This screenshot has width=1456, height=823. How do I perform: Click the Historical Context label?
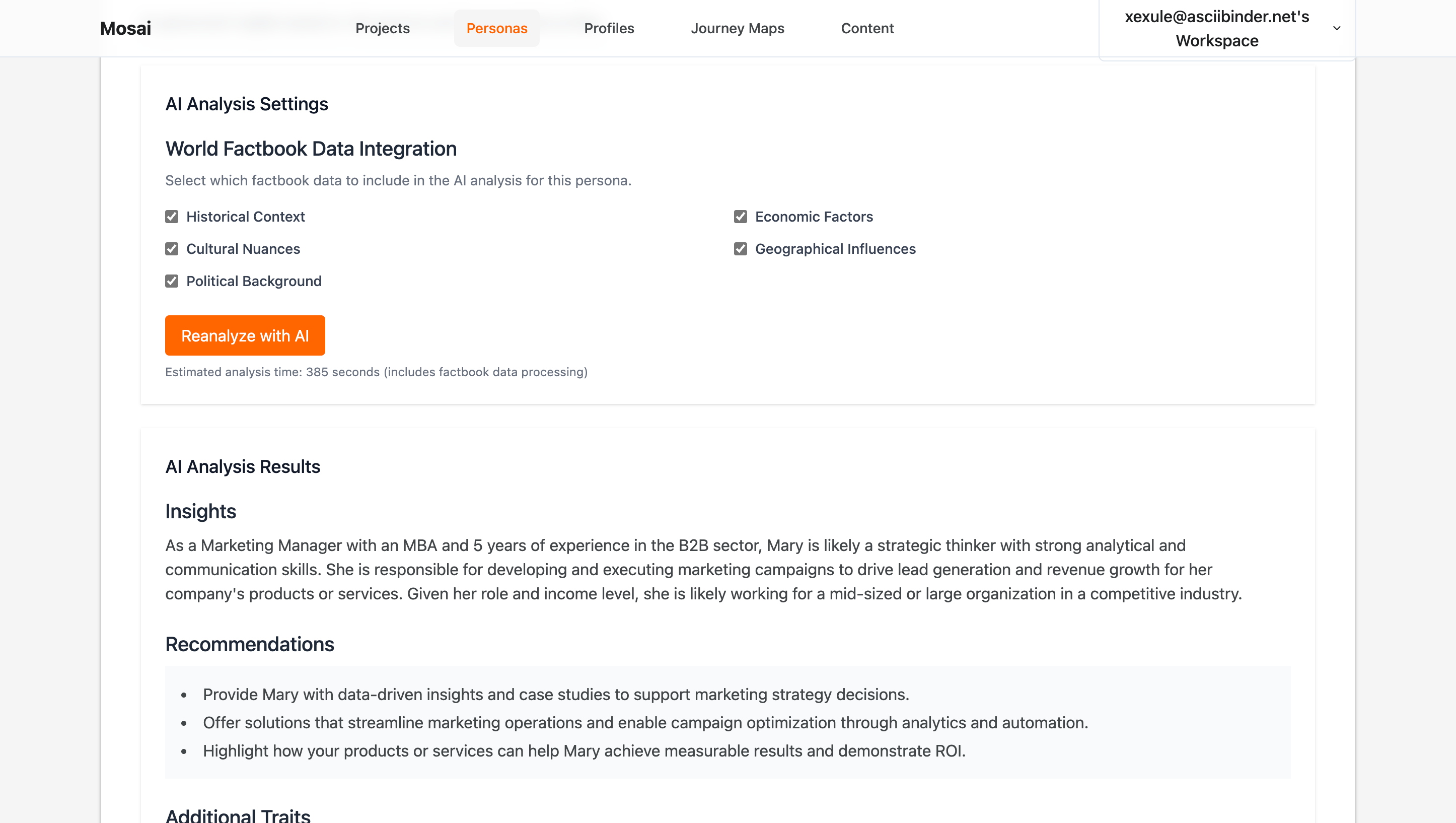(x=245, y=217)
